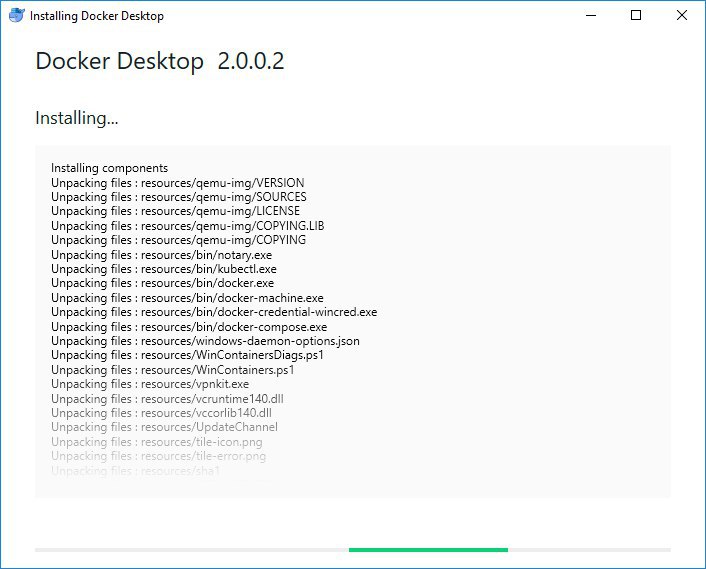The height and width of the screenshot is (569, 706).
Task: Select the qemu-img/VERSION log entry
Action: [177, 183]
